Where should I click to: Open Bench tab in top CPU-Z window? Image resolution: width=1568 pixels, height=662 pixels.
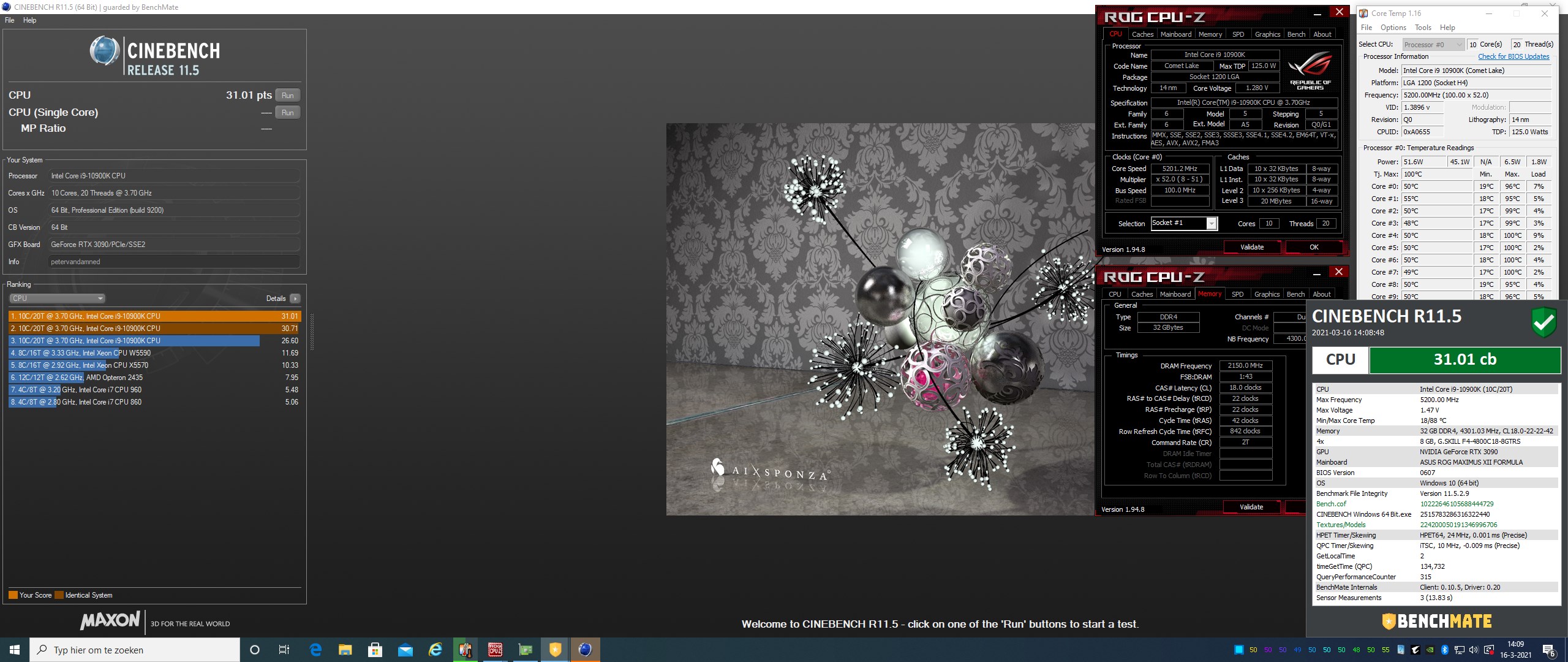point(1296,34)
